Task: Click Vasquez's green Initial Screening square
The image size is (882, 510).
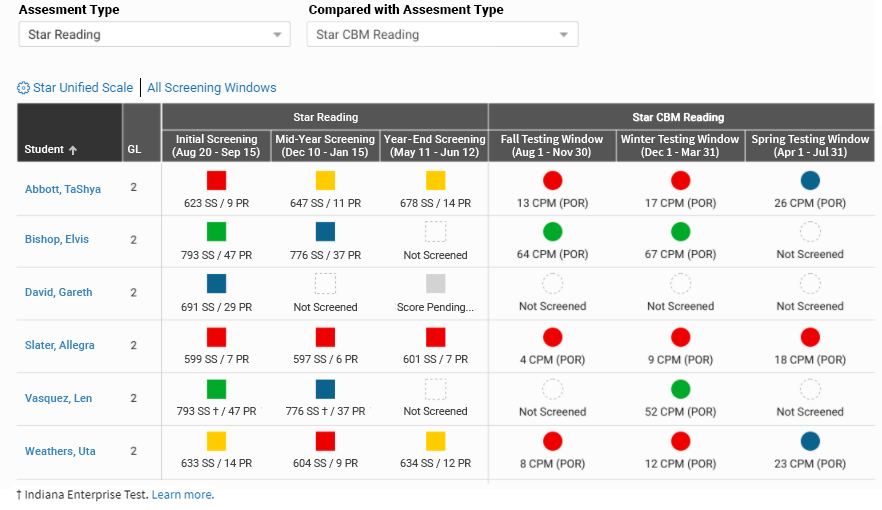Action: coord(217,389)
